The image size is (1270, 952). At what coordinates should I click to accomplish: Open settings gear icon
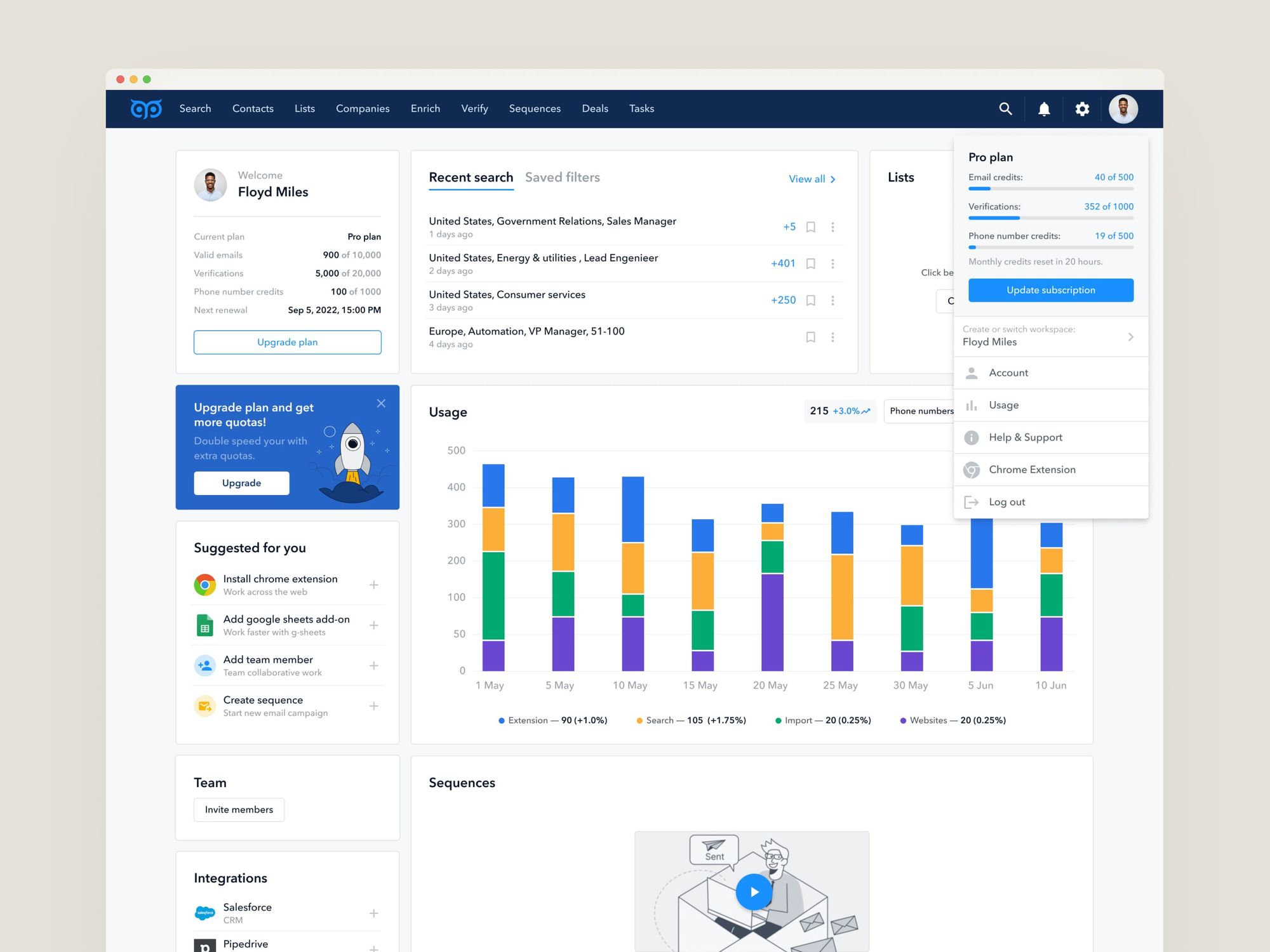(x=1082, y=109)
